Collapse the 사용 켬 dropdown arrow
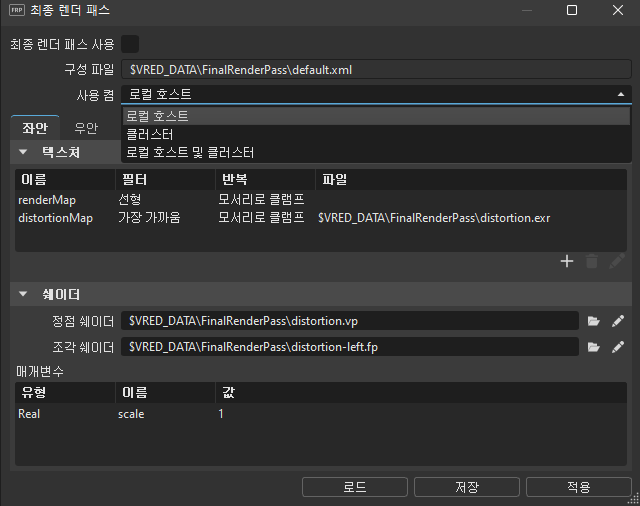Image resolution: width=640 pixels, height=506 pixels. pos(621,94)
